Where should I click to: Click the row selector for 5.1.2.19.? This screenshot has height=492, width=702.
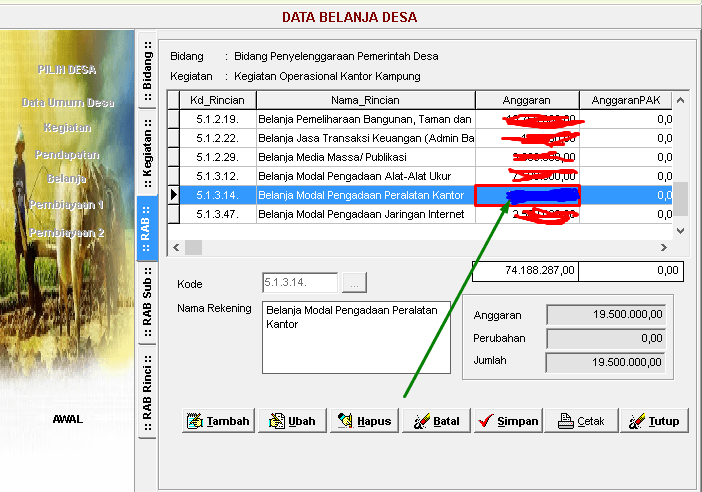tap(174, 120)
